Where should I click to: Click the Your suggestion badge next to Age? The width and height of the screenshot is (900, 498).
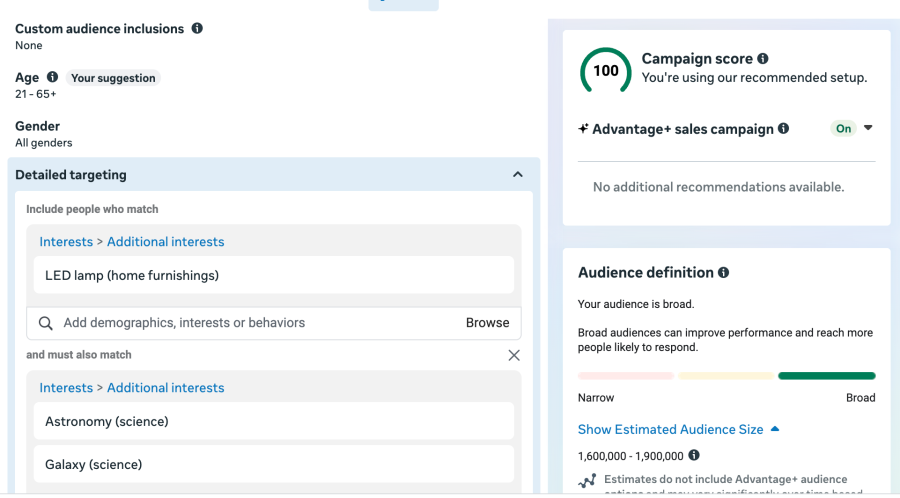pyautogui.click(x=113, y=78)
